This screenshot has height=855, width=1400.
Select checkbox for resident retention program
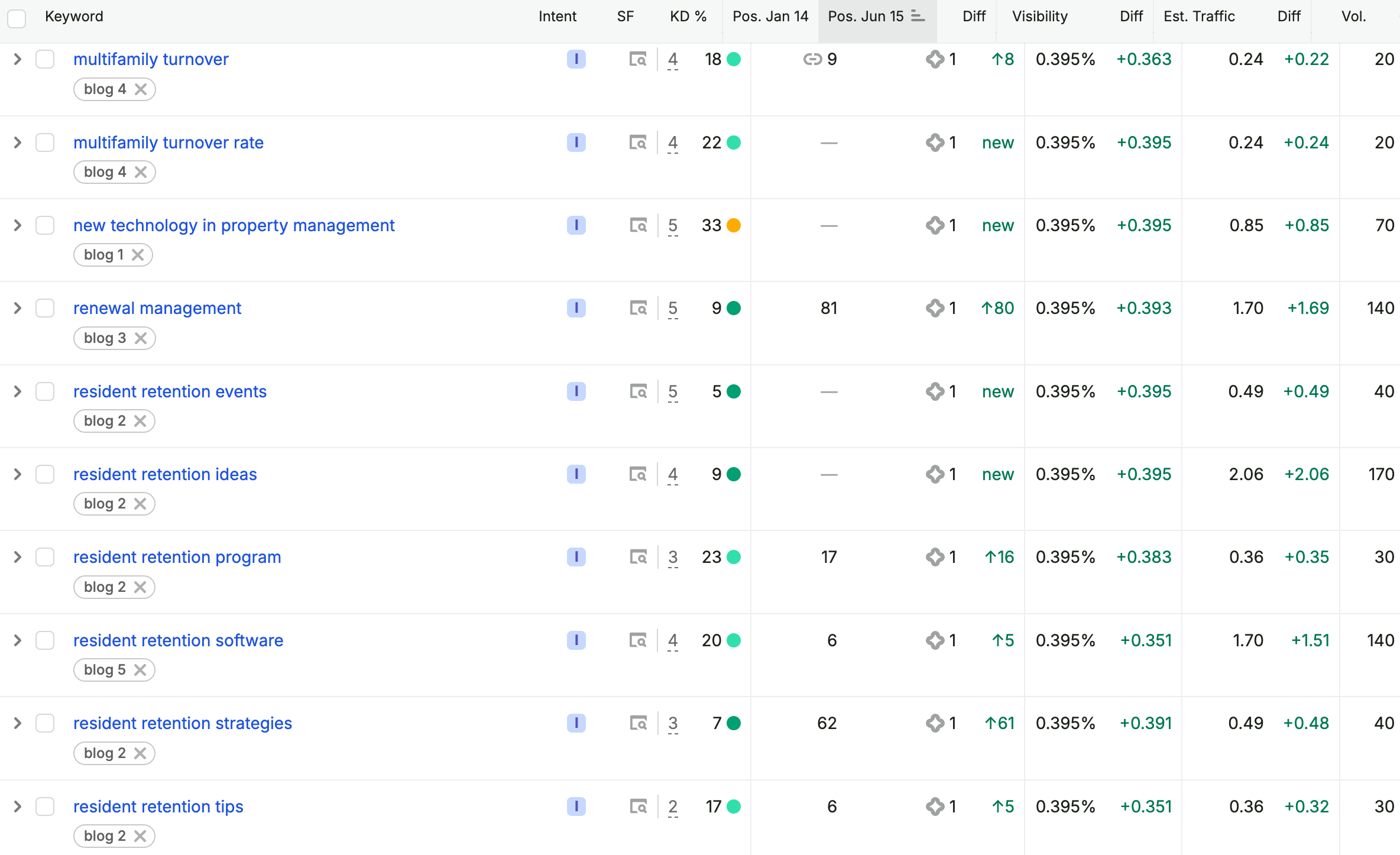click(45, 557)
